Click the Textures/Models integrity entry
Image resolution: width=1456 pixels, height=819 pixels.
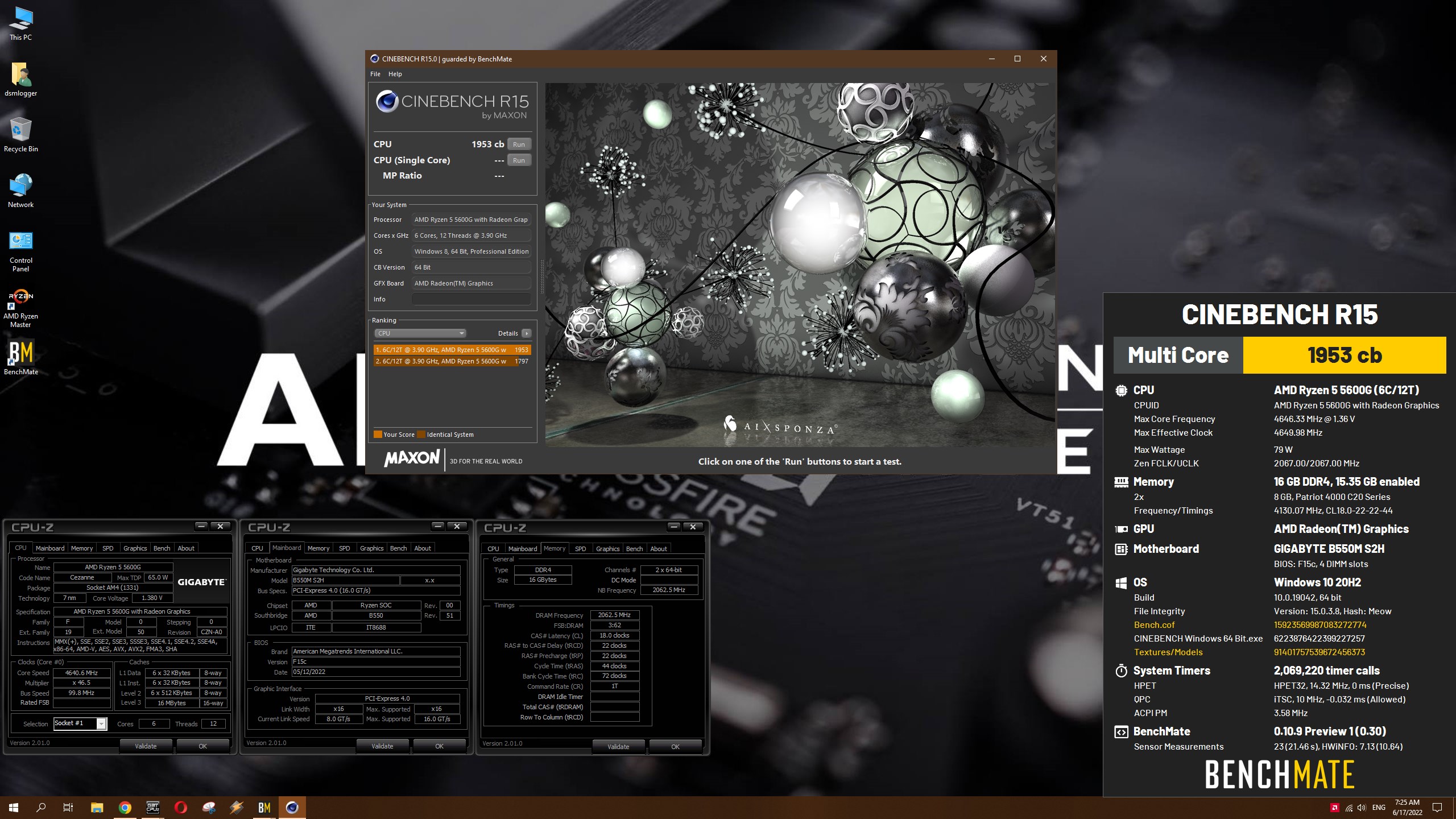click(x=1168, y=652)
